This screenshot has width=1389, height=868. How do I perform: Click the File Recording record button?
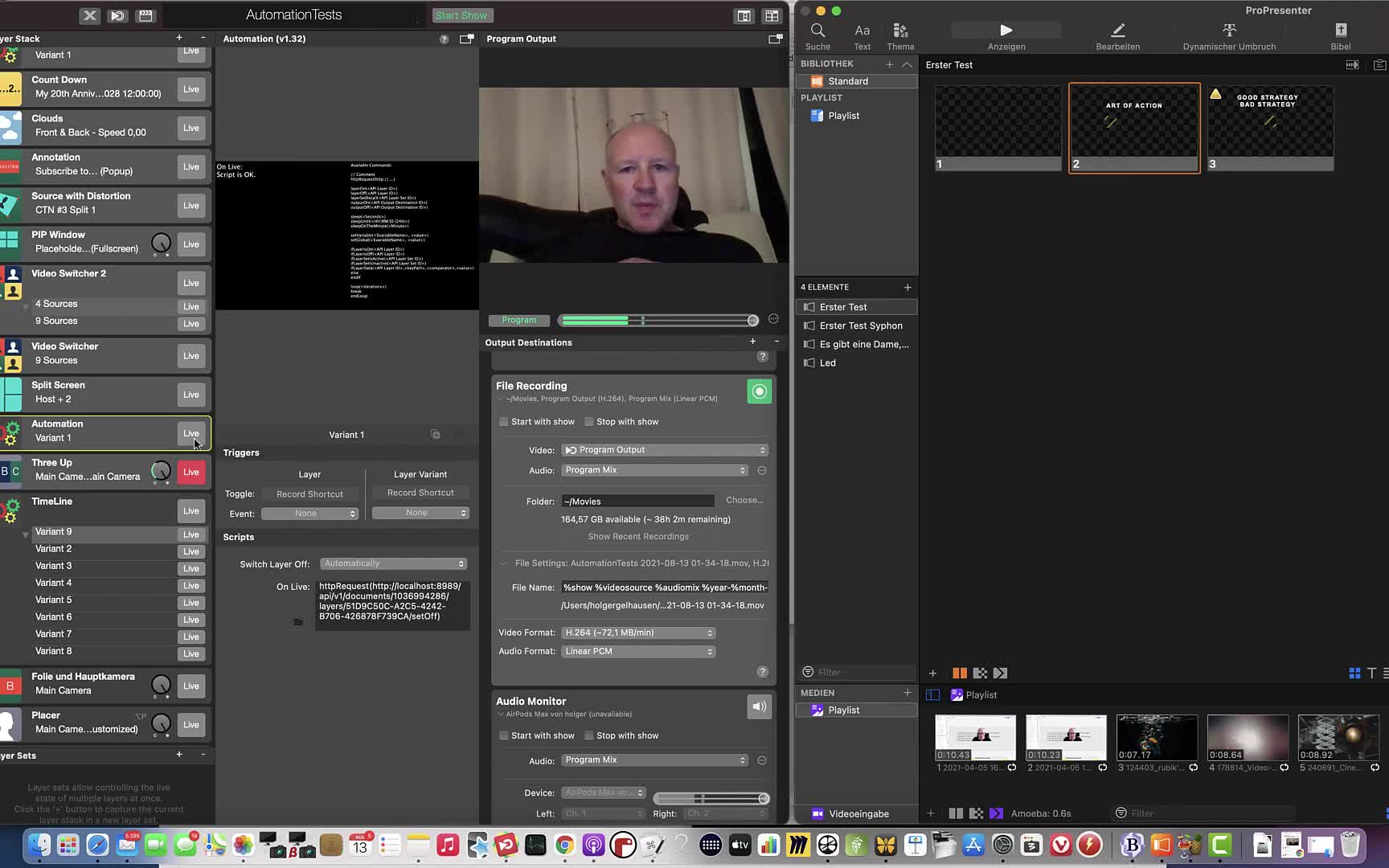tap(759, 391)
